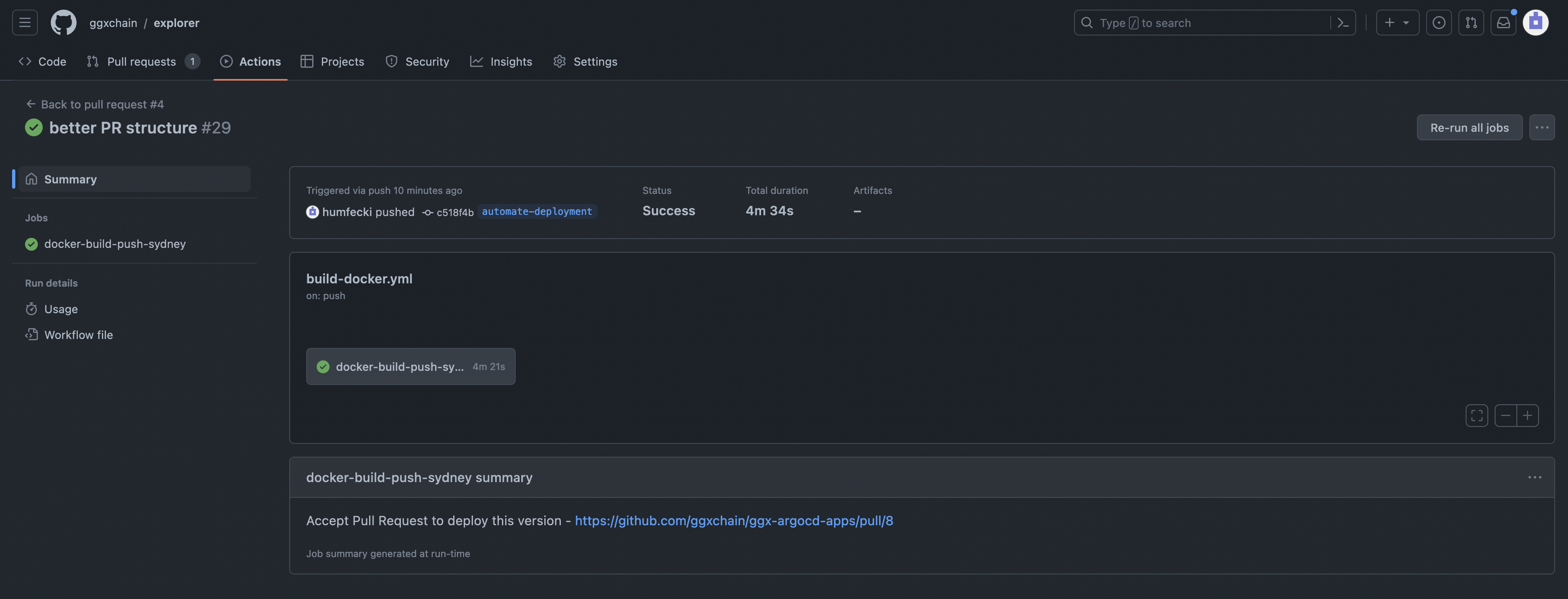This screenshot has width=1568, height=599.
Task: Zoom out the workflow graph
Action: (1505, 416)
